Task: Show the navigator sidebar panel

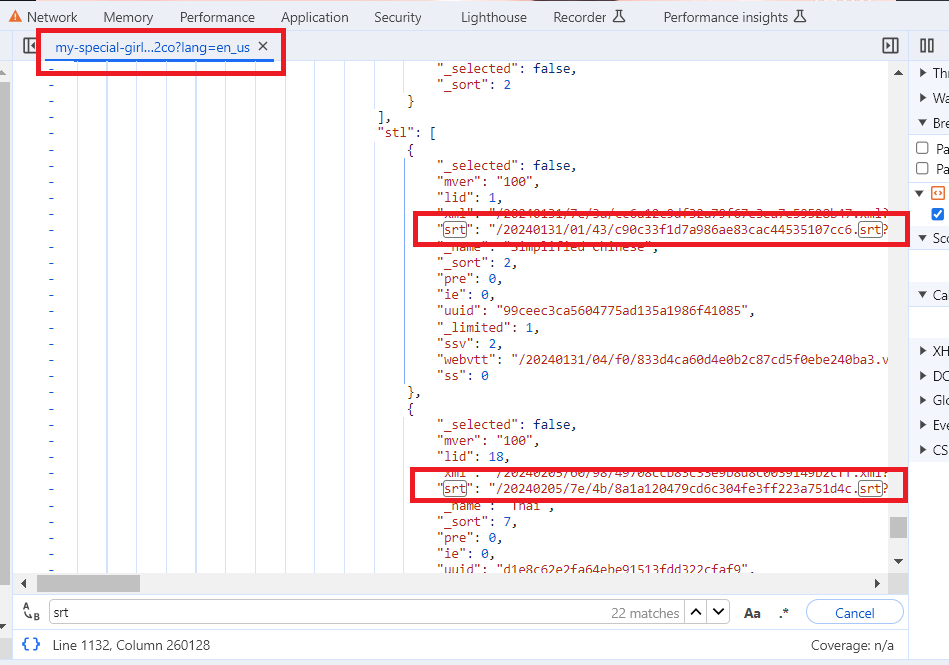Action: coord(29,45)
